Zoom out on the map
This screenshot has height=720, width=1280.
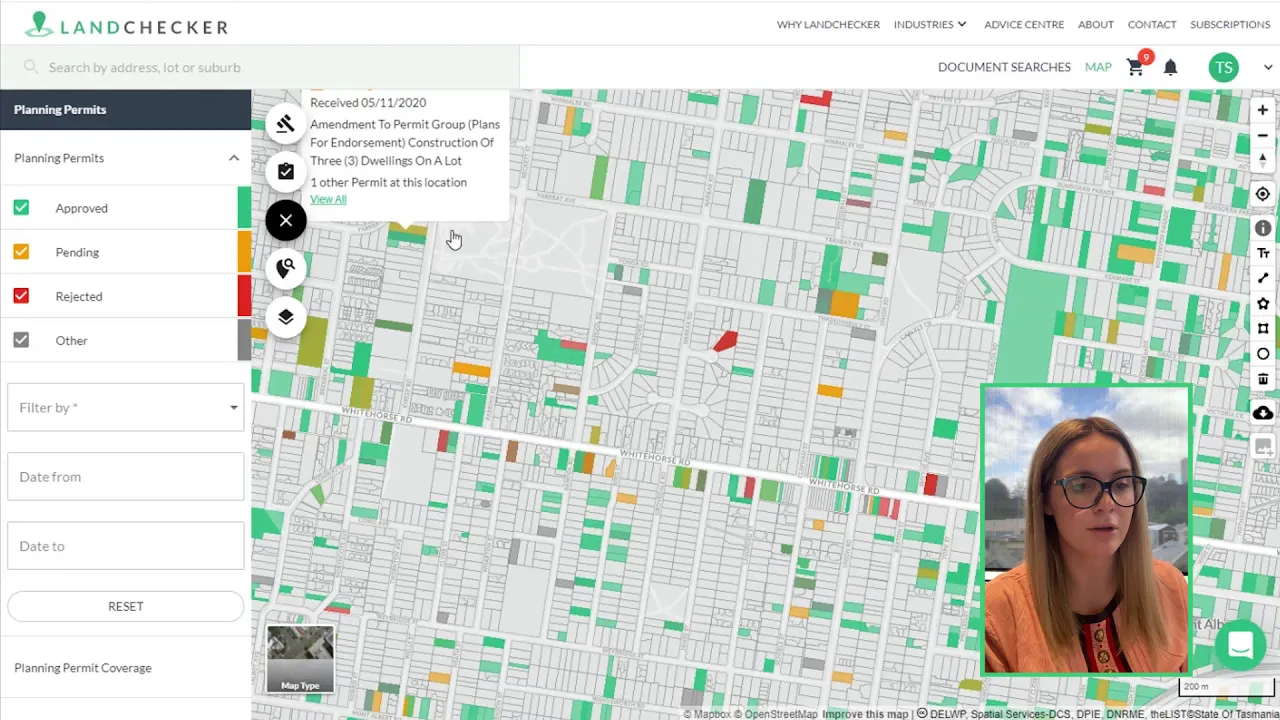pos(1263,135)
